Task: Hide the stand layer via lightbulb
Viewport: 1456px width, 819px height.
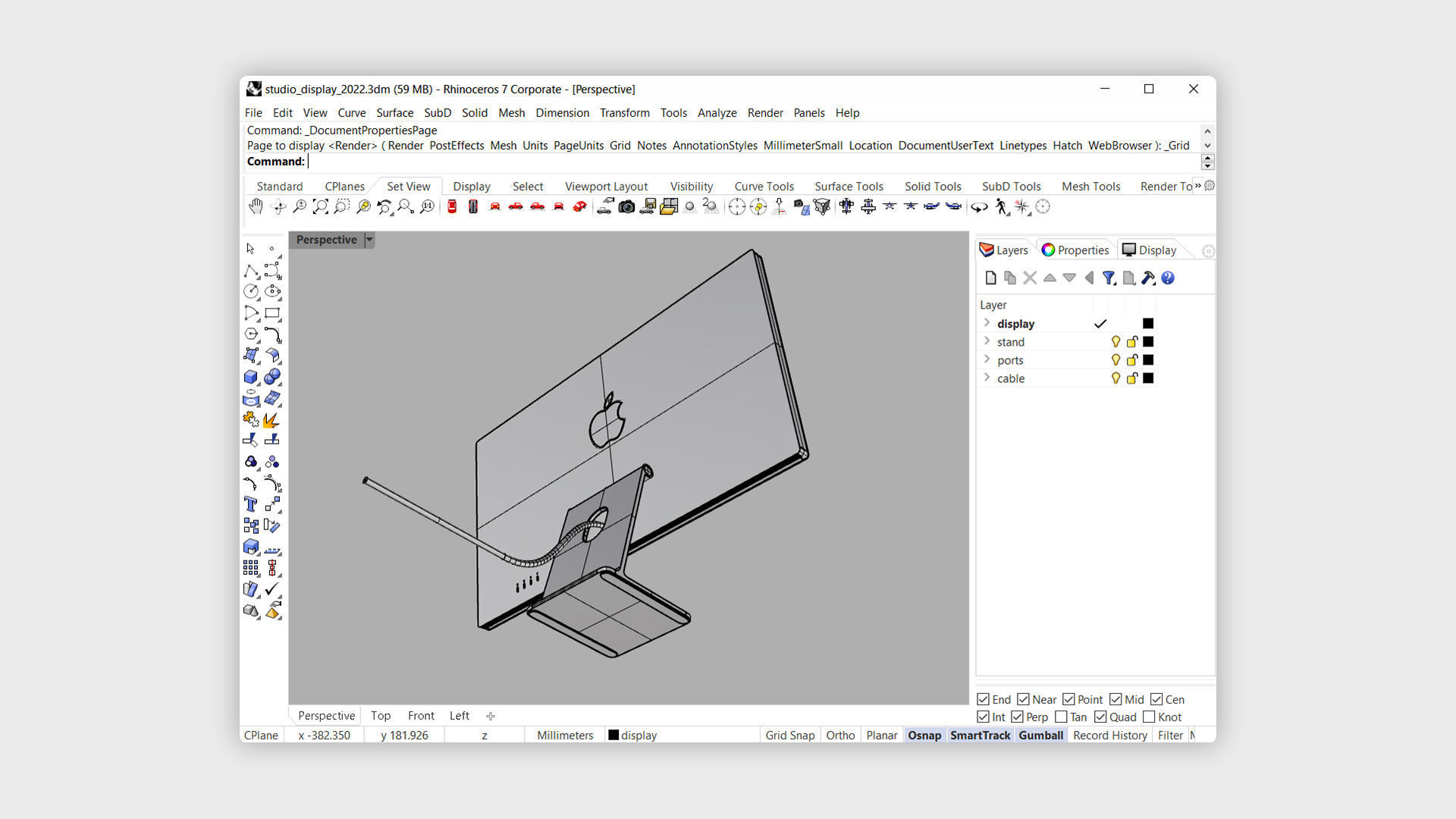Action: coord(1116,342)
